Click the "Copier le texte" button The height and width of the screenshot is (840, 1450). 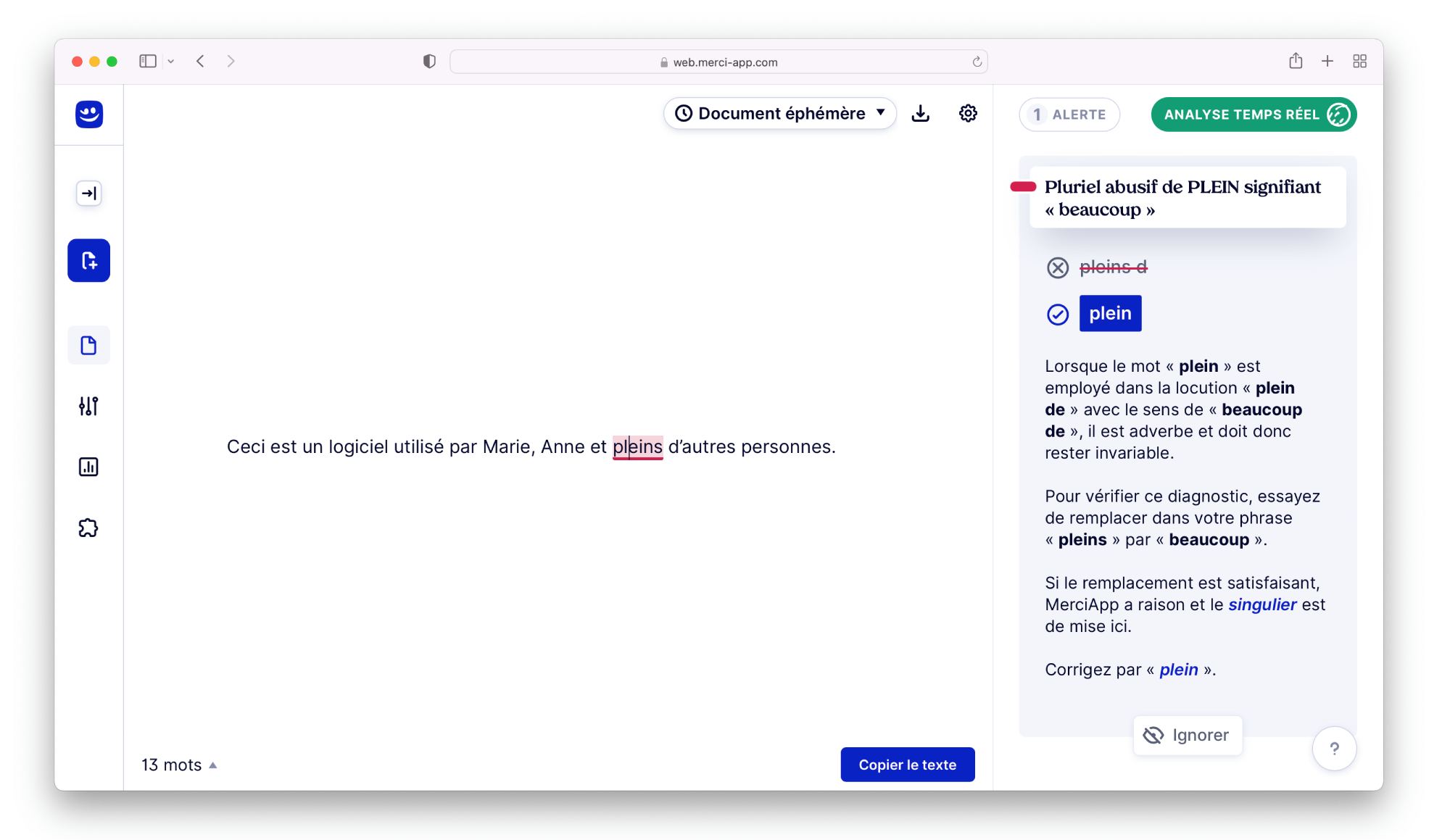click(x=908, y=764)
